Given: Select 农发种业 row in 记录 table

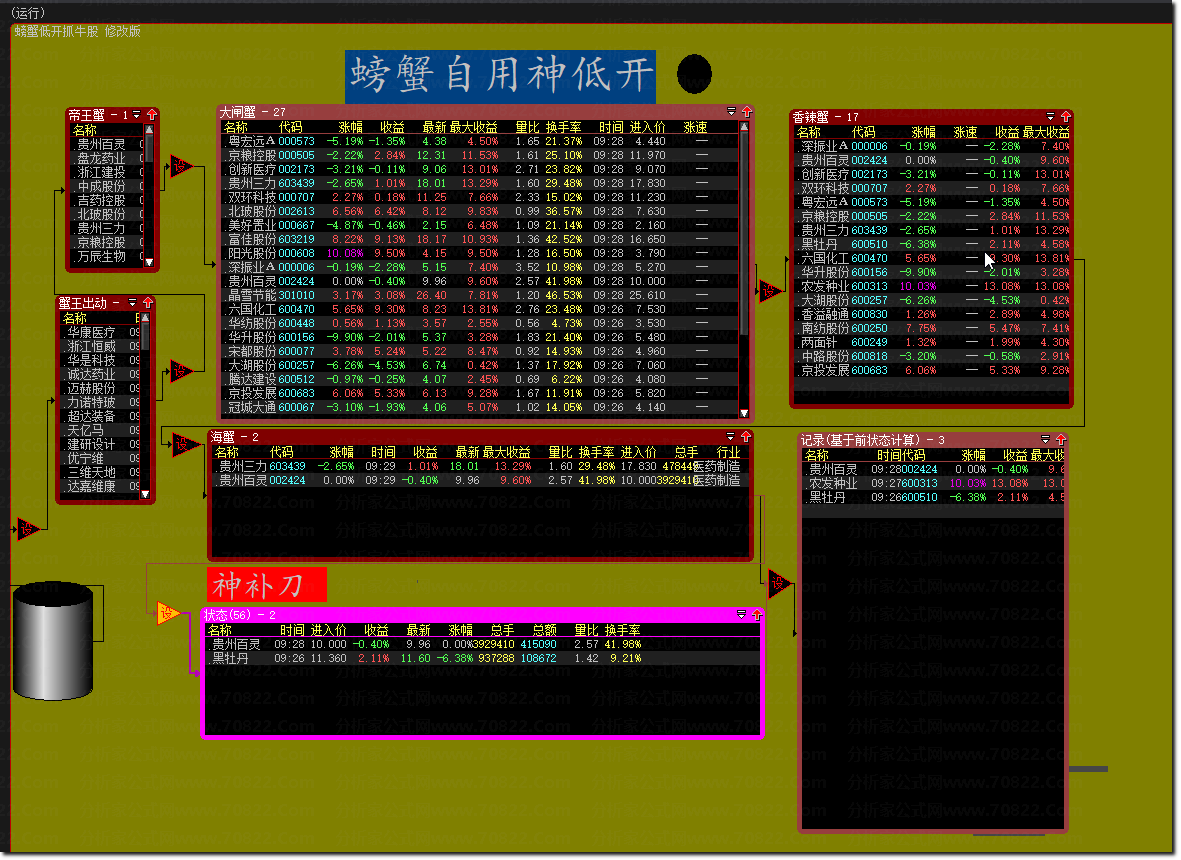Looking at the screenshot, I should [x=934, y=483].
